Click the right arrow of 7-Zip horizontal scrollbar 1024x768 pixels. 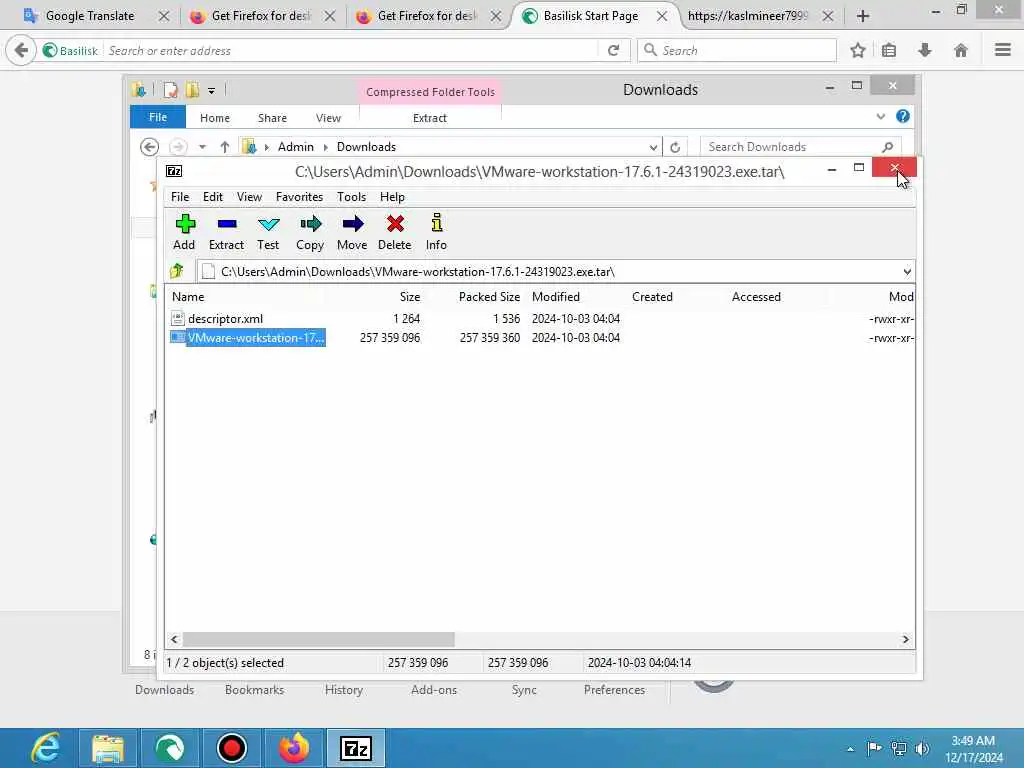(905, 639)
